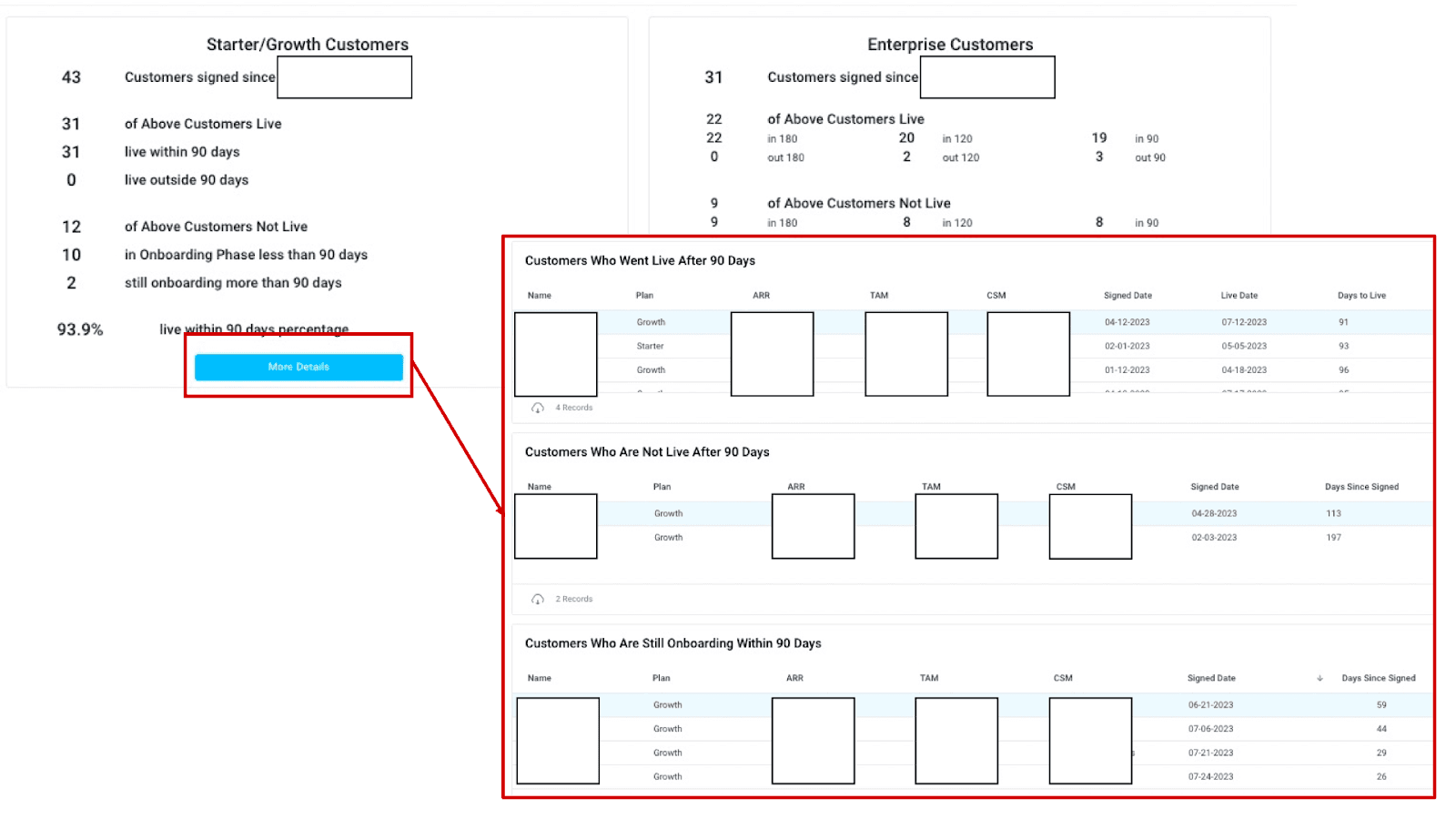The image size is (1456, 819).
Task: Select the row signed on 07-24-2023
Action: tap(1210, 777)
